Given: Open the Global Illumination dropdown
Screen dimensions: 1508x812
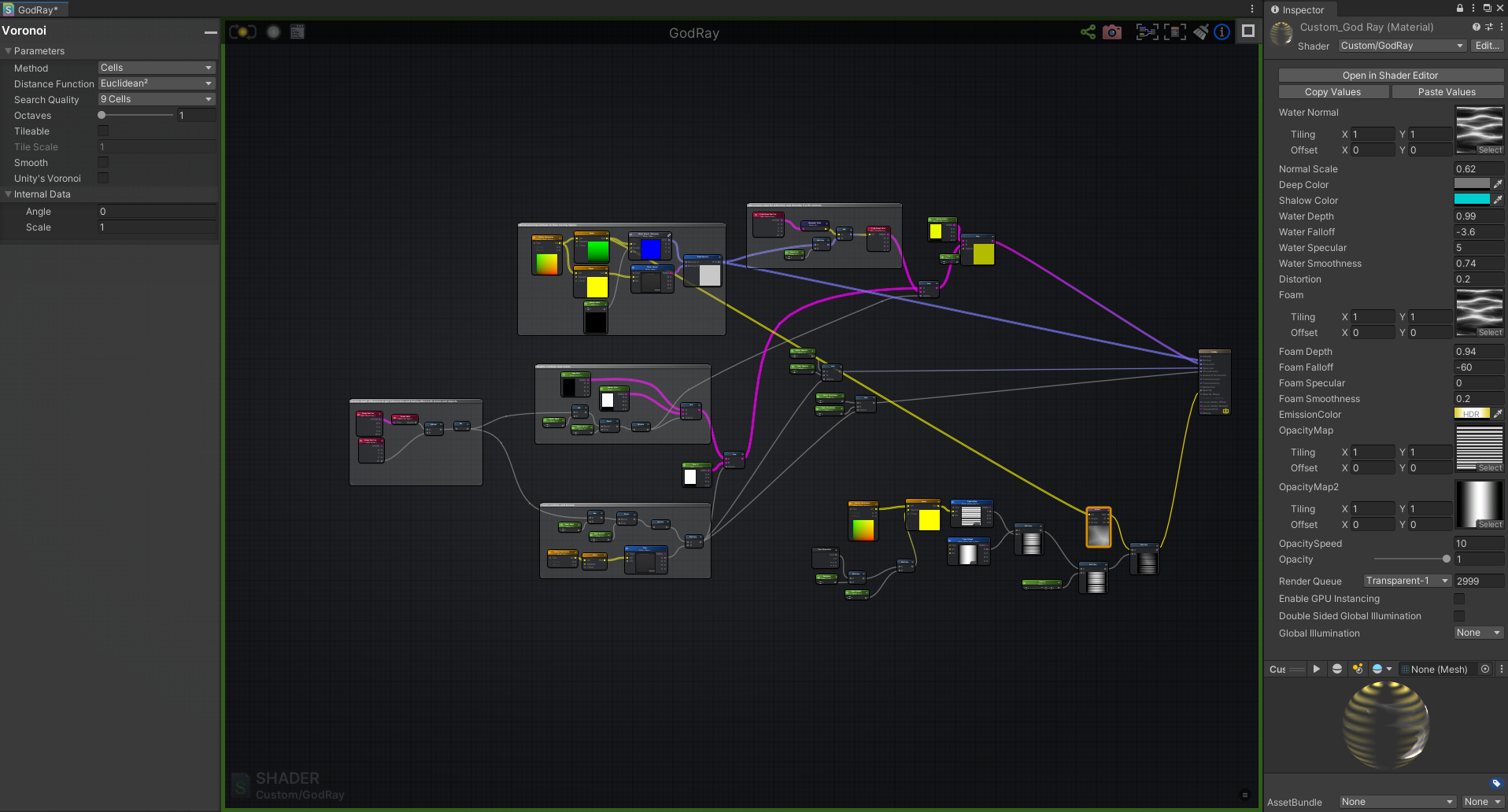Looking at the screenshot, I should pos(1479,633).
